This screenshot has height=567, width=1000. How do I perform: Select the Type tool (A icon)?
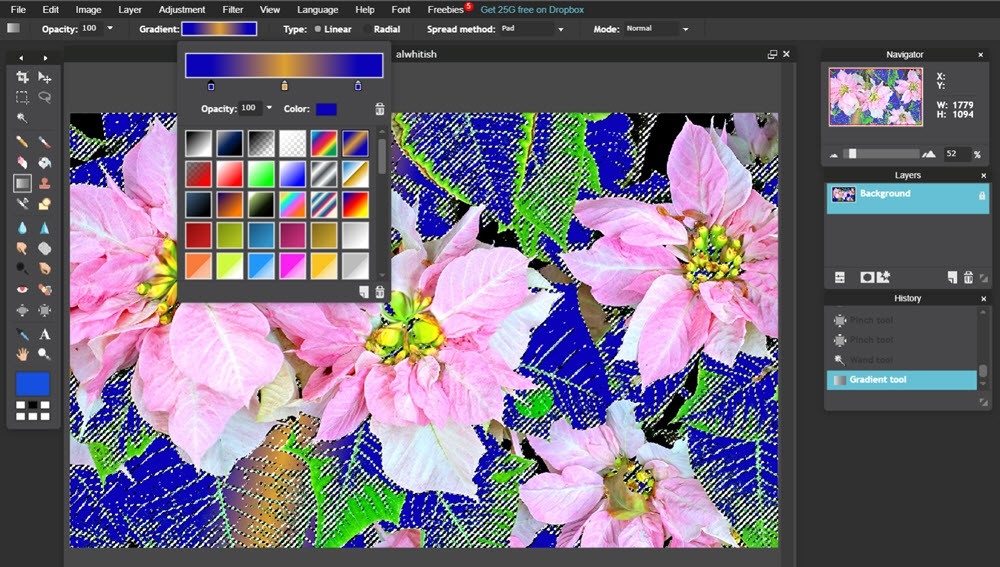click(45, 334)
